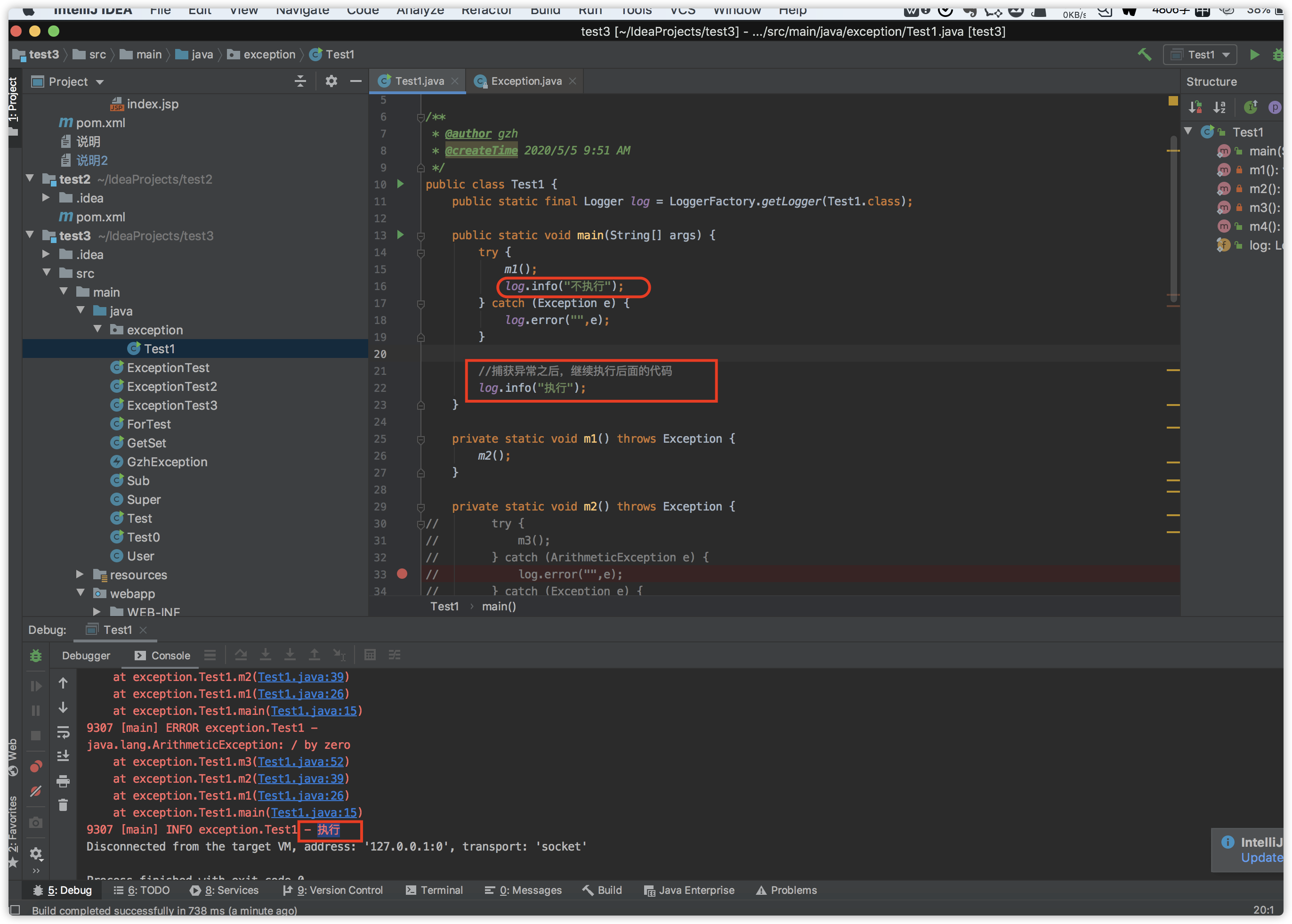
Task: Click the Rerun Test1 debug bug icon
Action: coord(35,656)
